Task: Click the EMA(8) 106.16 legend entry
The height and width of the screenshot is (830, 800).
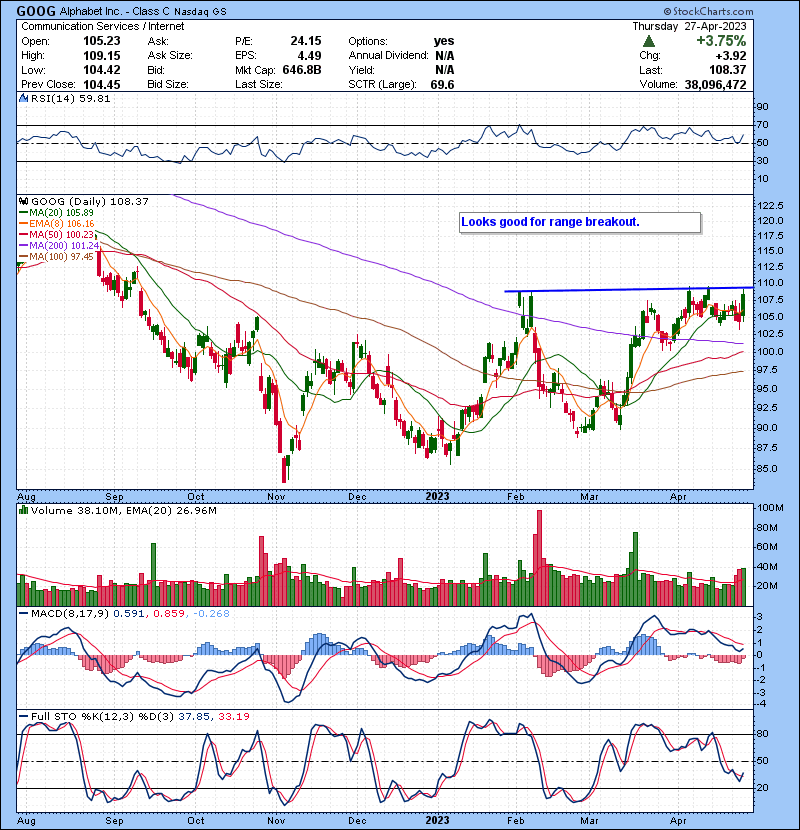Action: click(57, 224)
